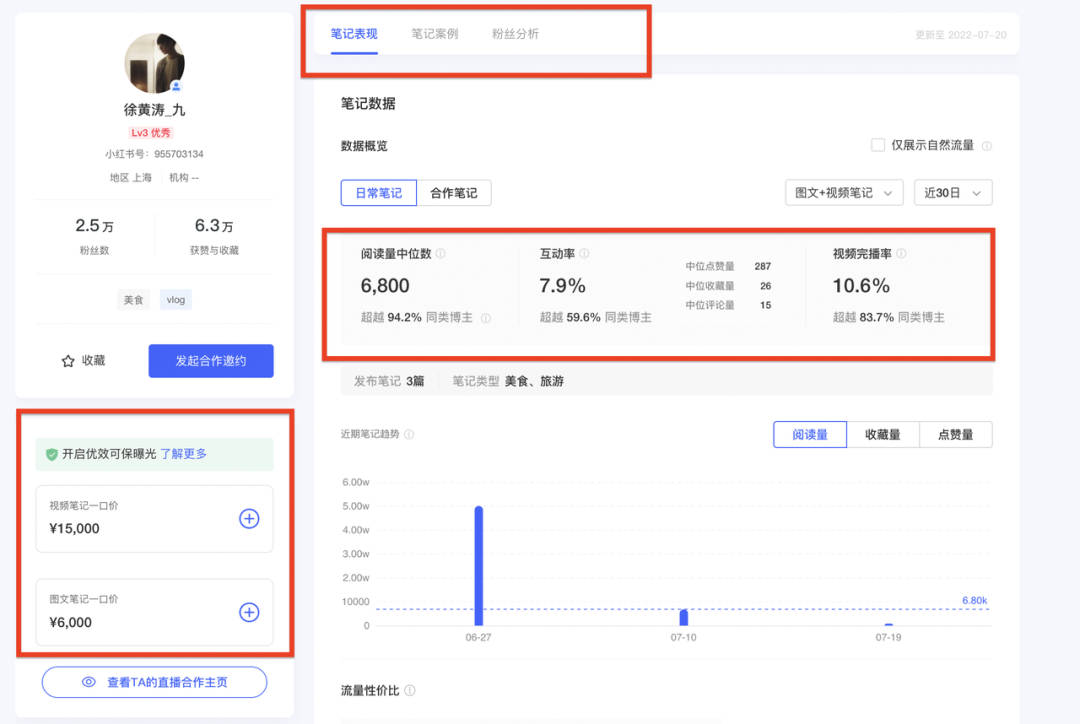Switch to the 笔记案例 tab
The width and height of the screenshot is (1080, 724).
435,34
